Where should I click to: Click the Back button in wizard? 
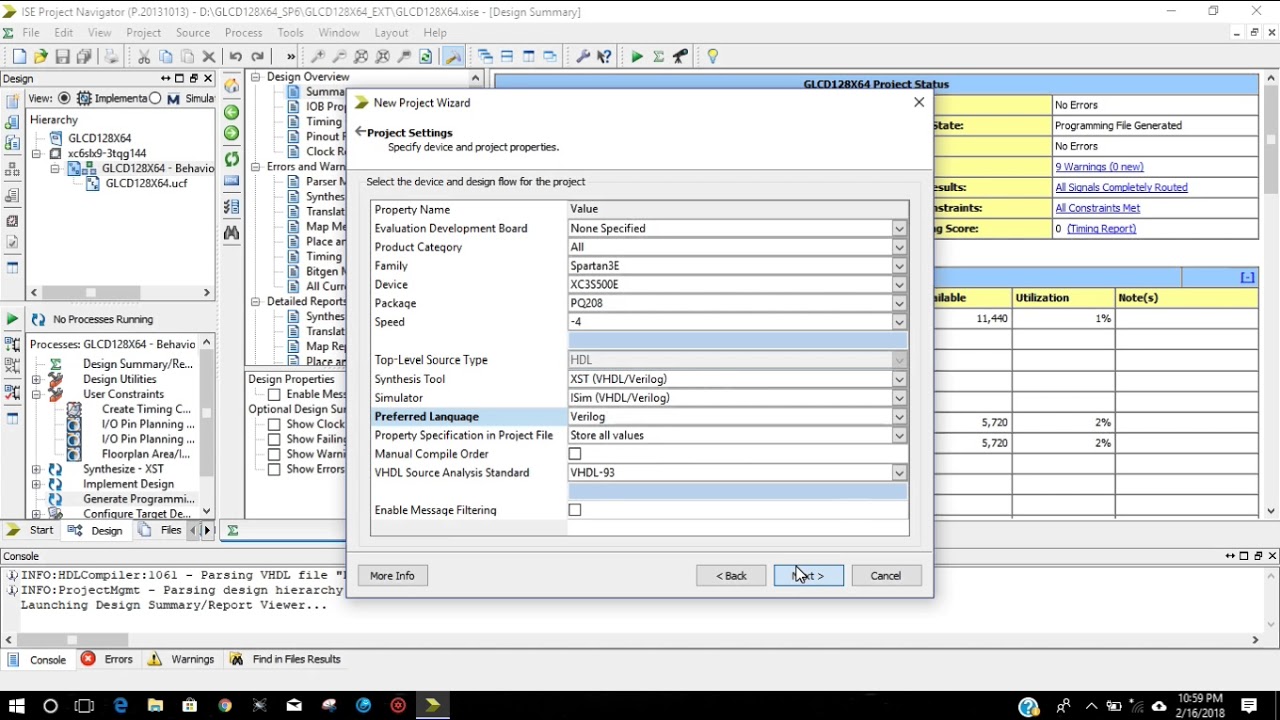pos(731,576)
